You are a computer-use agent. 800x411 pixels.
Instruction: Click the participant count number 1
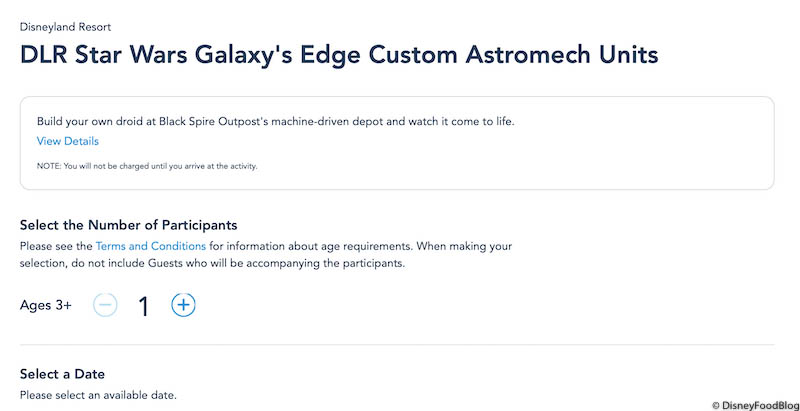click(x=144, y=306)
